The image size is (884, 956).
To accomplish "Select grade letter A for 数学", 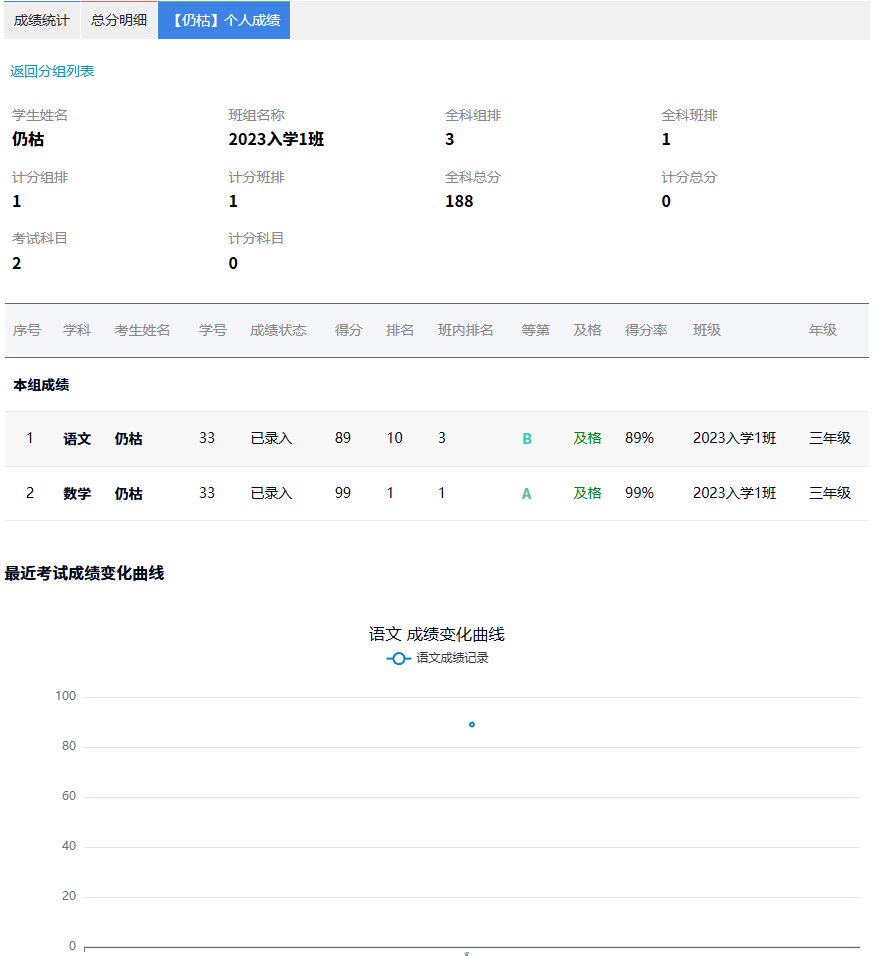I will point(527,492).
